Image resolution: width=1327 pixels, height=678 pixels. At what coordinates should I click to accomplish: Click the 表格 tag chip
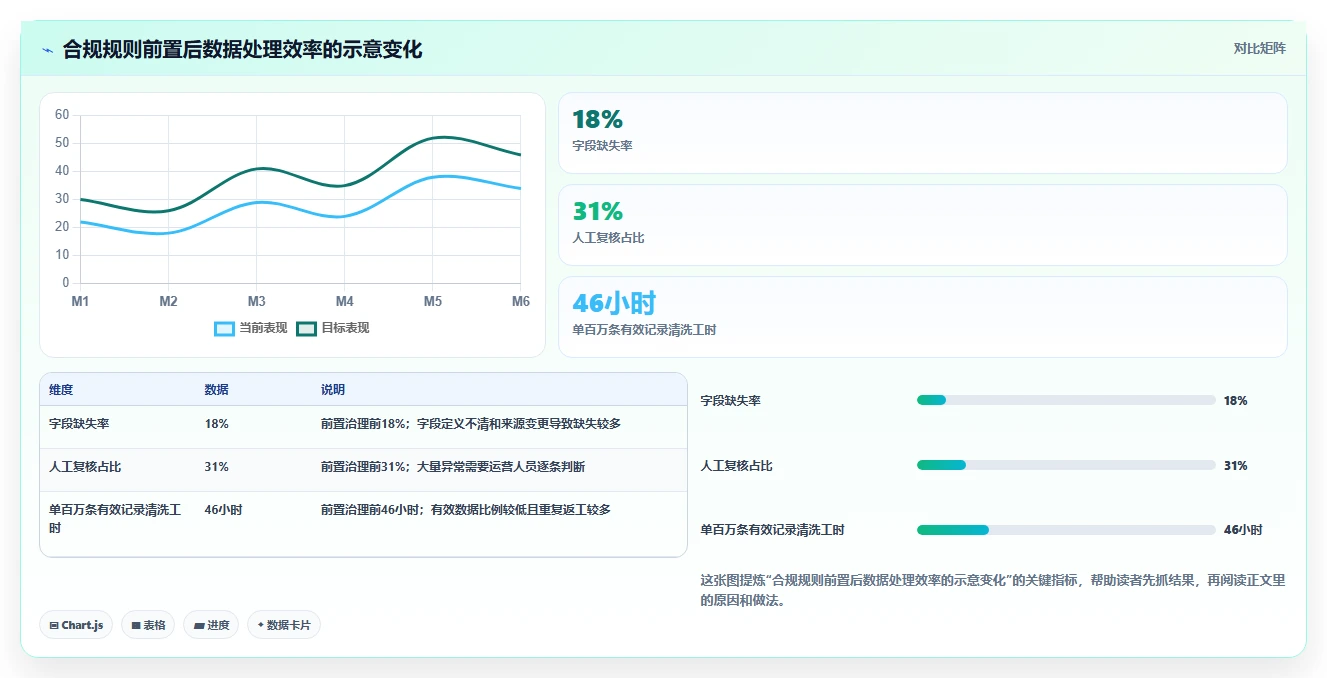(148, 625)
